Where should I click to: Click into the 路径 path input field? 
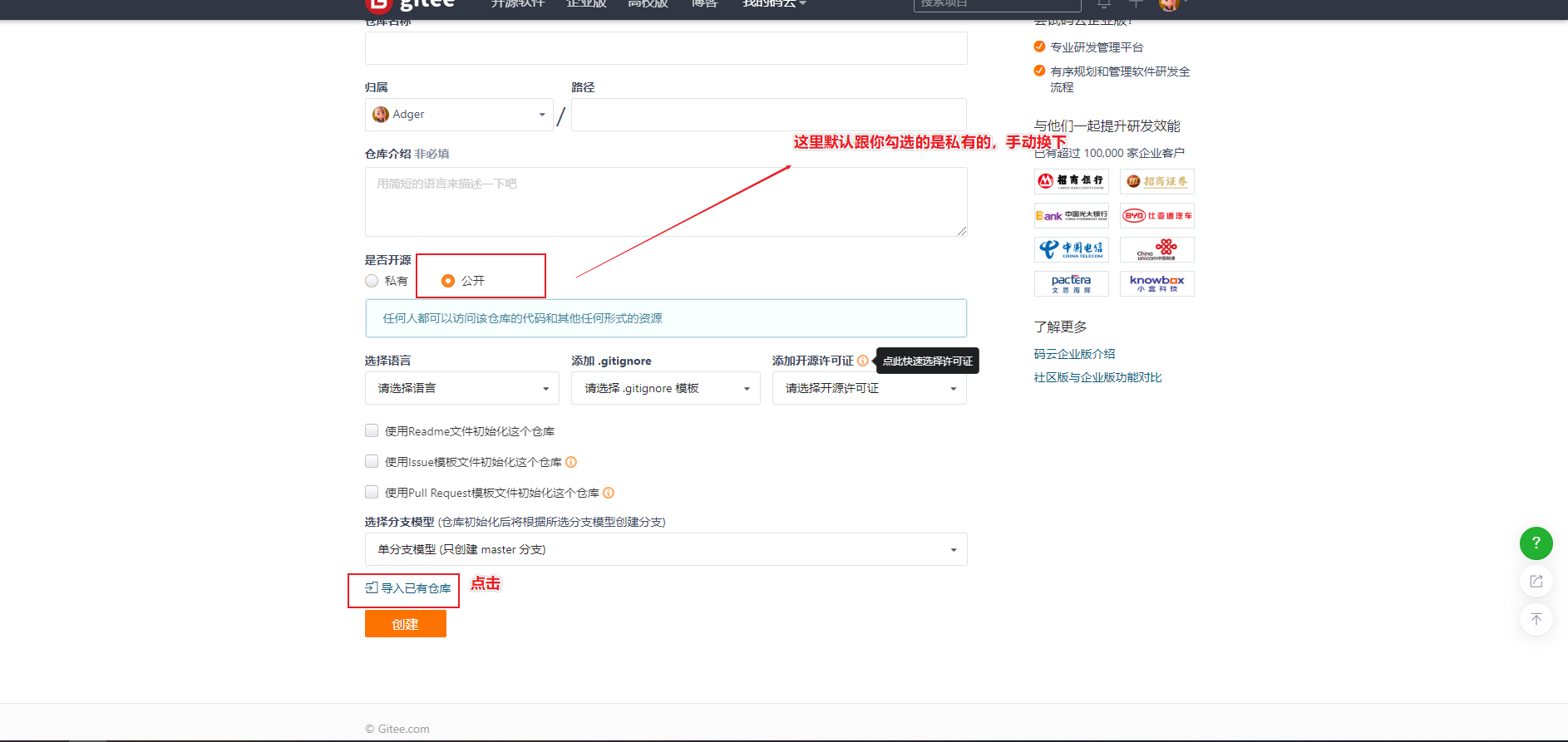point(769,115)
